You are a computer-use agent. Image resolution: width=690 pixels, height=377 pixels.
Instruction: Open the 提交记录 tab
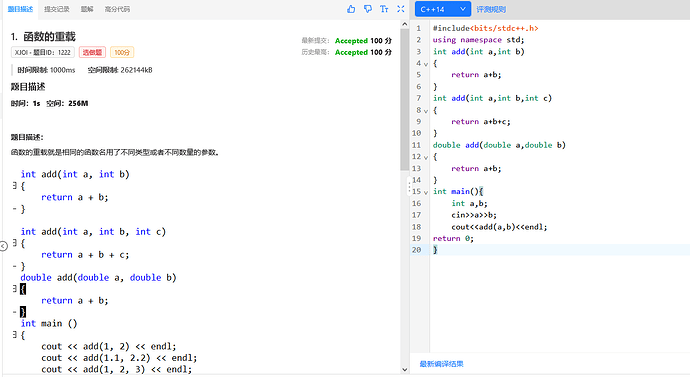(57, 9)
